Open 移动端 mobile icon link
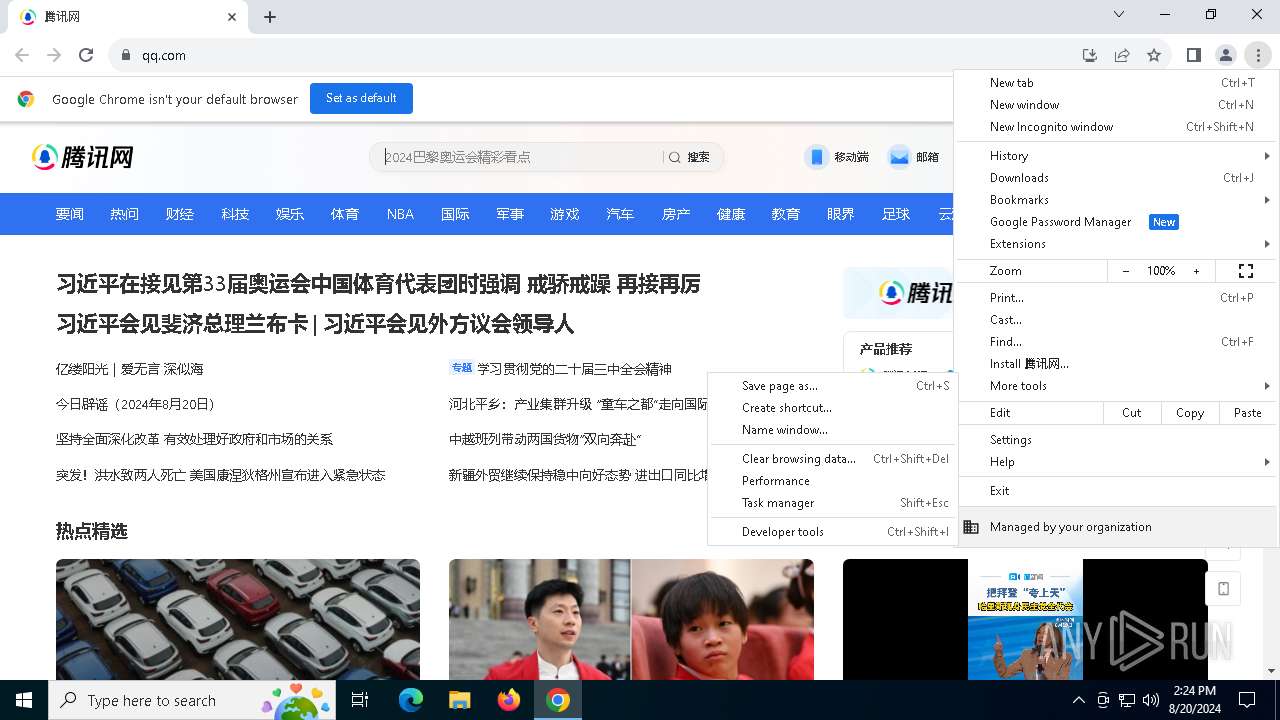Image resolution: width=1280 pixels, height=720 pixels. (x=837, y=157)
